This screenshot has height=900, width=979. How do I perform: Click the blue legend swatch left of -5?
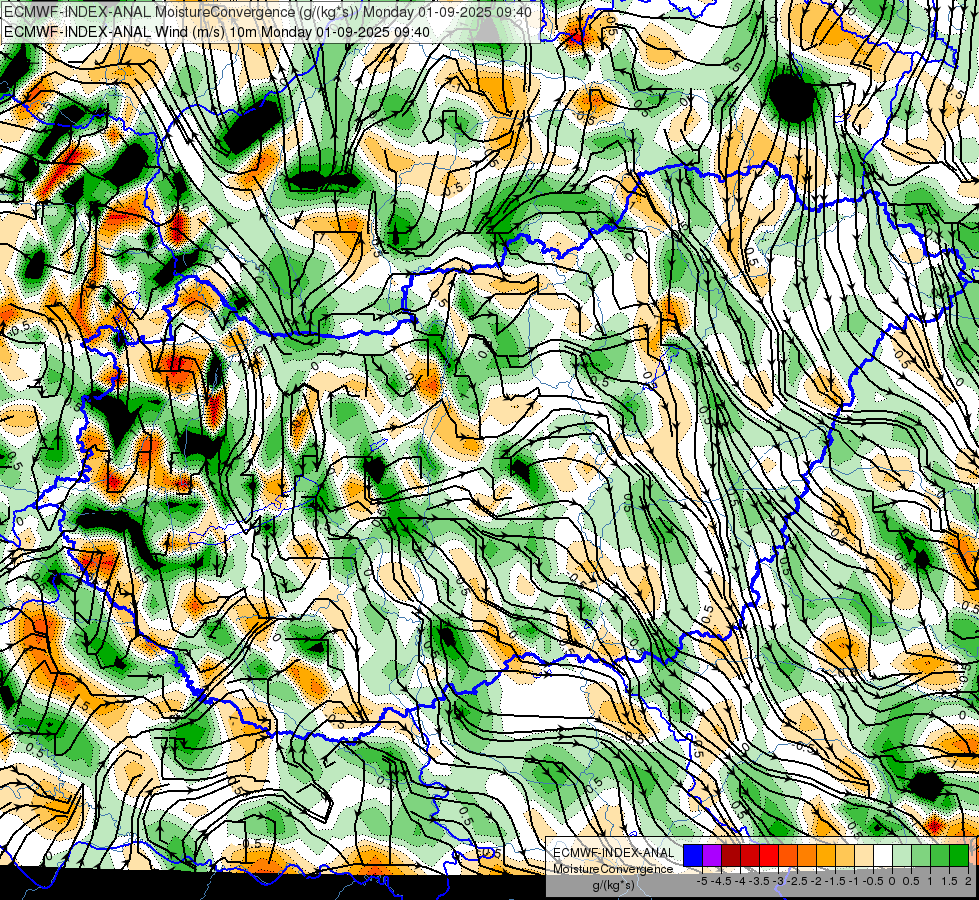click(x=693, y=855)
